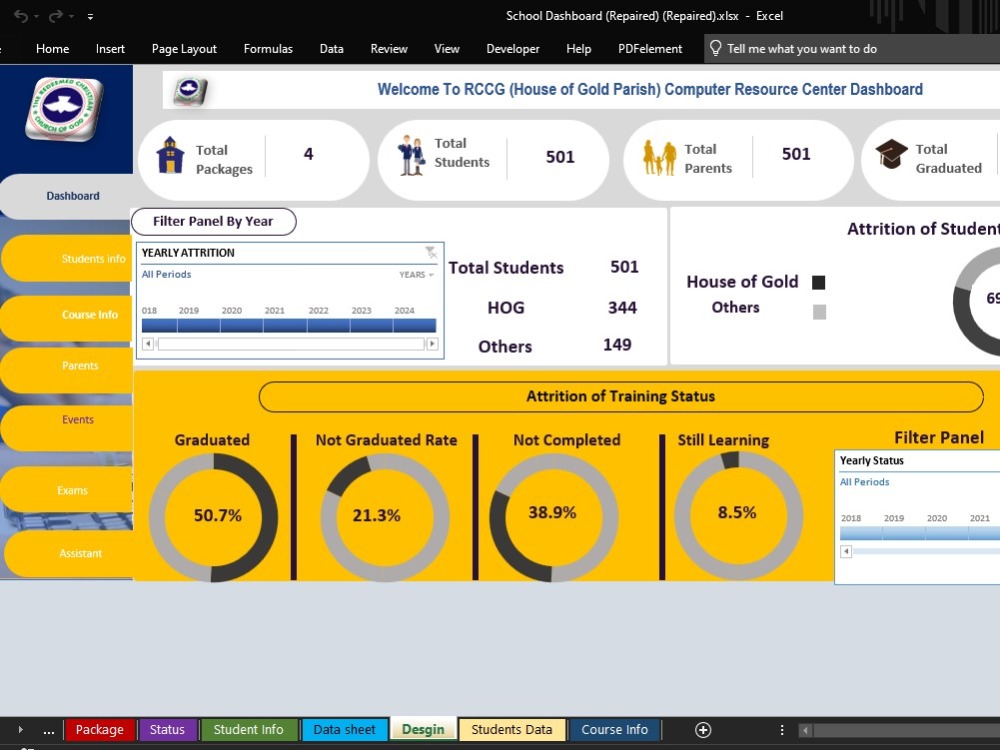Image resolution: width=1000 pixels, height=750 pixels.
Task: Switch to the Data sheet tab
Action: coord(344,730)
